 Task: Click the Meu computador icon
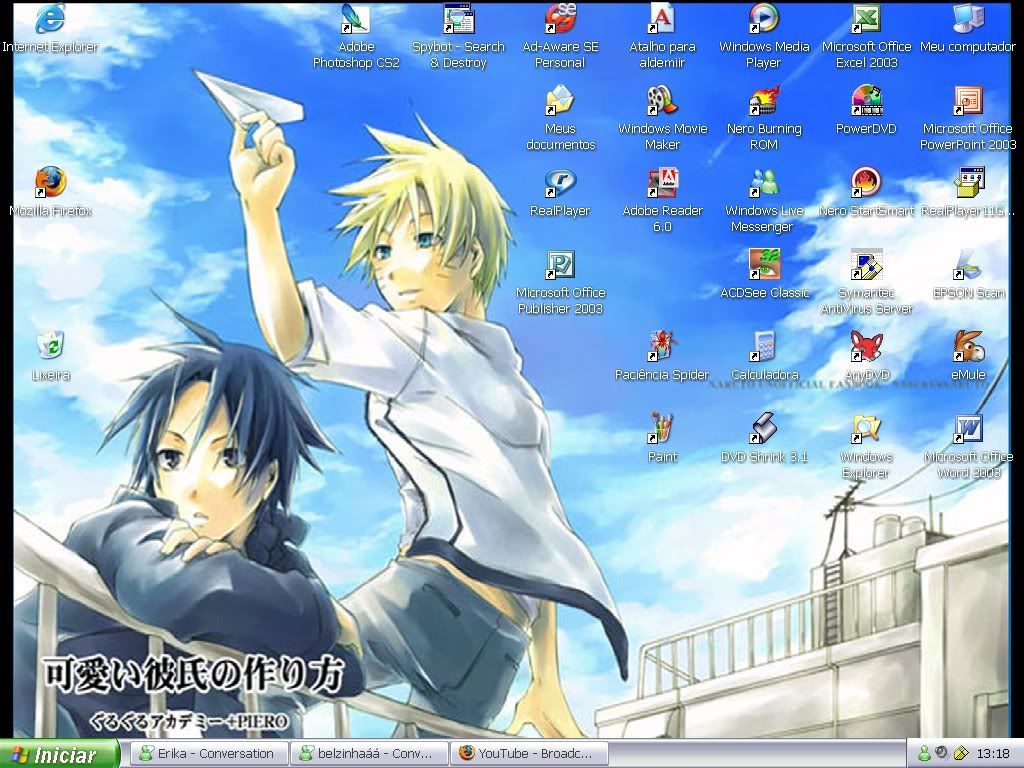tap(968, 18)
